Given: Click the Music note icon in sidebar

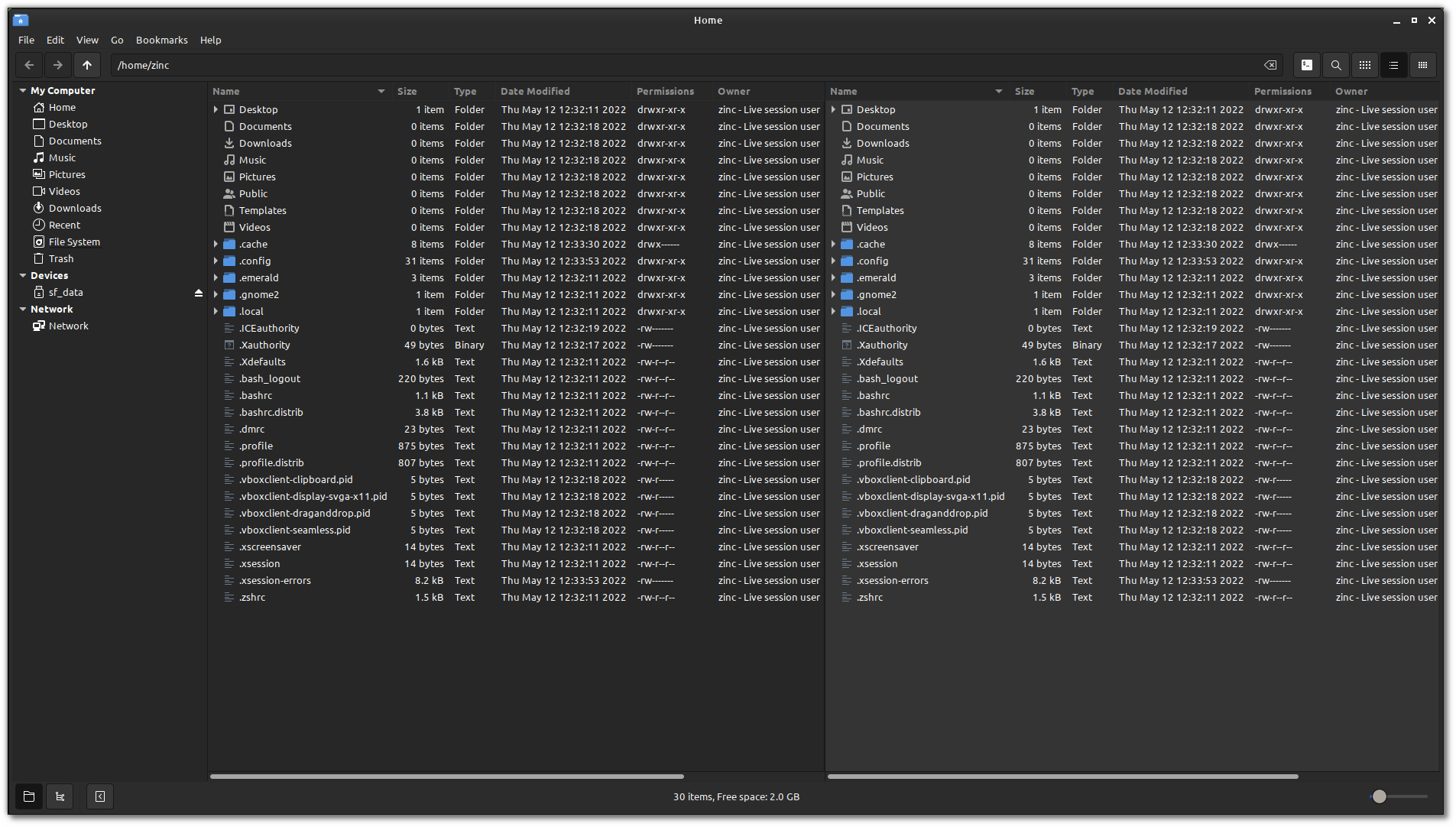Looking at the screenshot, I should click(x=39, y=158).
